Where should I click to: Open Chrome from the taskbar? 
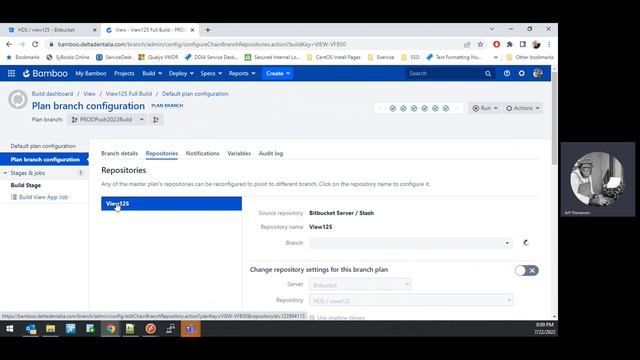(x=111, y=329)
